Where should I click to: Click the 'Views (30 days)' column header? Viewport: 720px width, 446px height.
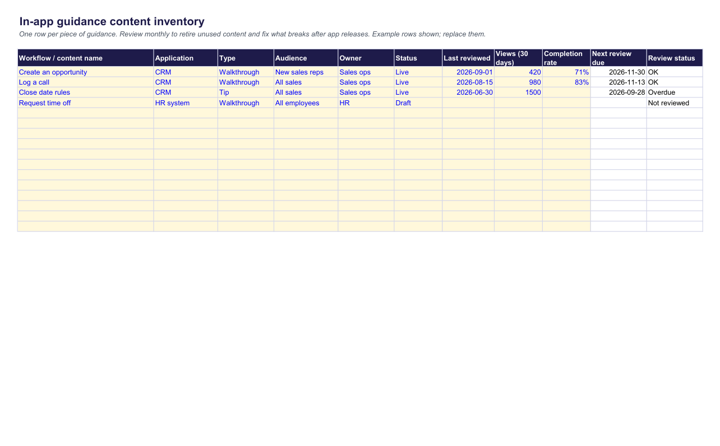click(x=518, y=58)
